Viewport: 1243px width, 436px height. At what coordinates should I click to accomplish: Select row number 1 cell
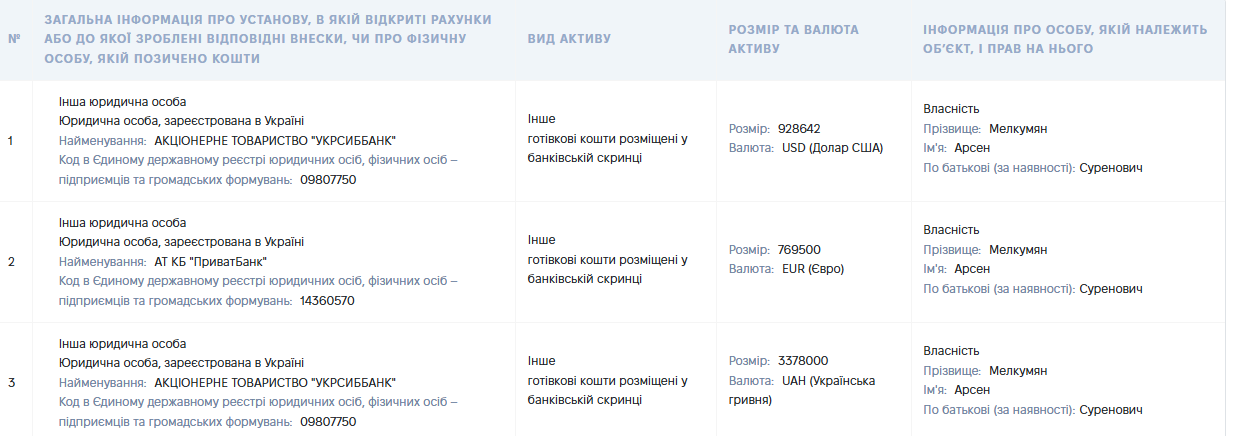(10, 141)
